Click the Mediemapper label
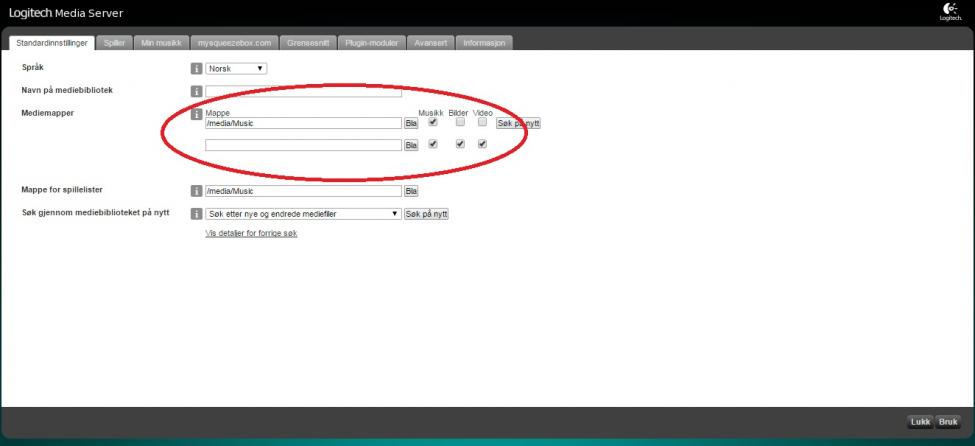This screenshot has width=975, height=446. tap(47, 113)
